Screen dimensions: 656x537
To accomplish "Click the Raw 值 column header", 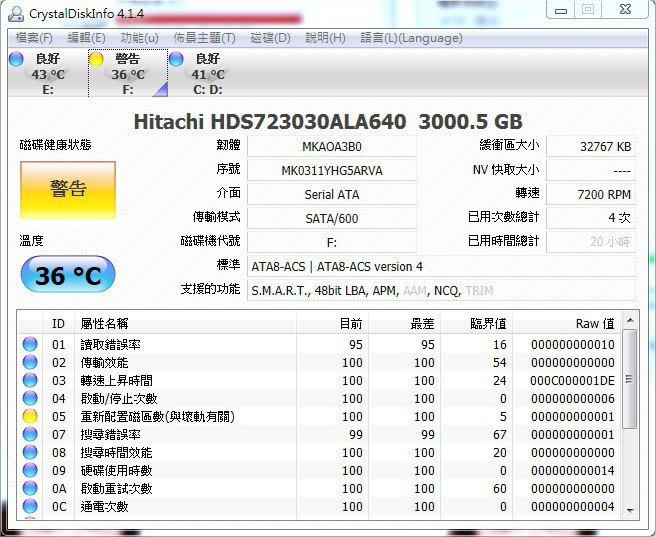I will (x=567, y=323).
